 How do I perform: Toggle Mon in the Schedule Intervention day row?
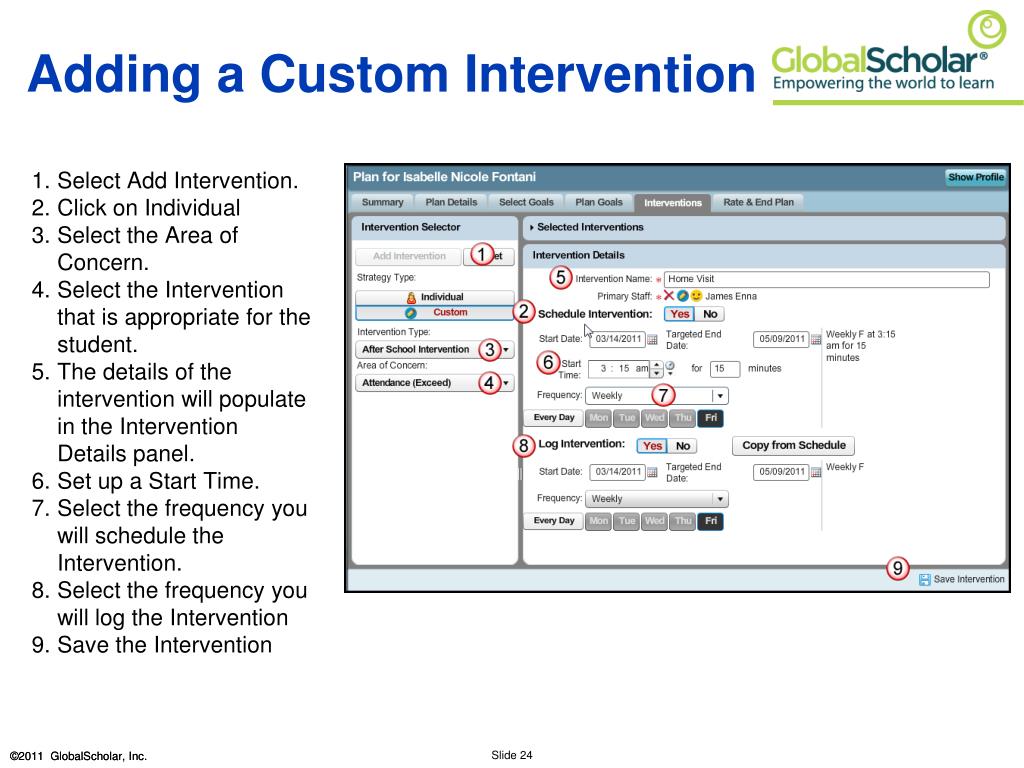click(x=598, y=418)
